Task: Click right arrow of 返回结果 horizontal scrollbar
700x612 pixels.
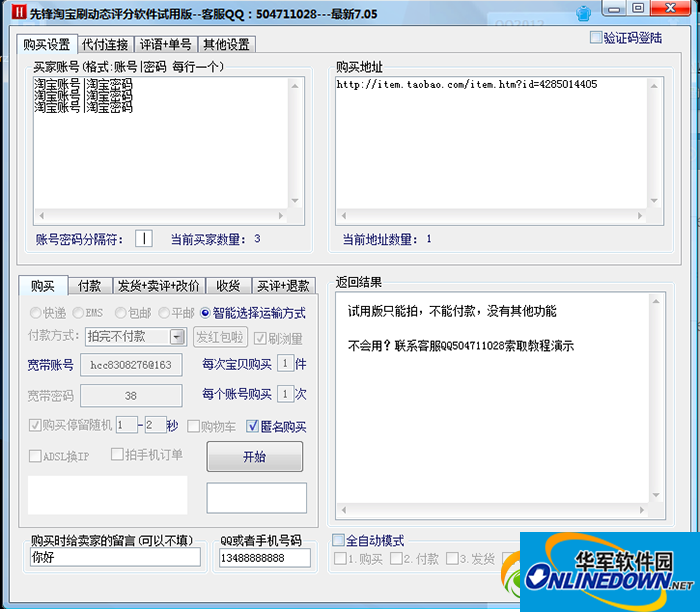Action: click(x=642, y=510)
